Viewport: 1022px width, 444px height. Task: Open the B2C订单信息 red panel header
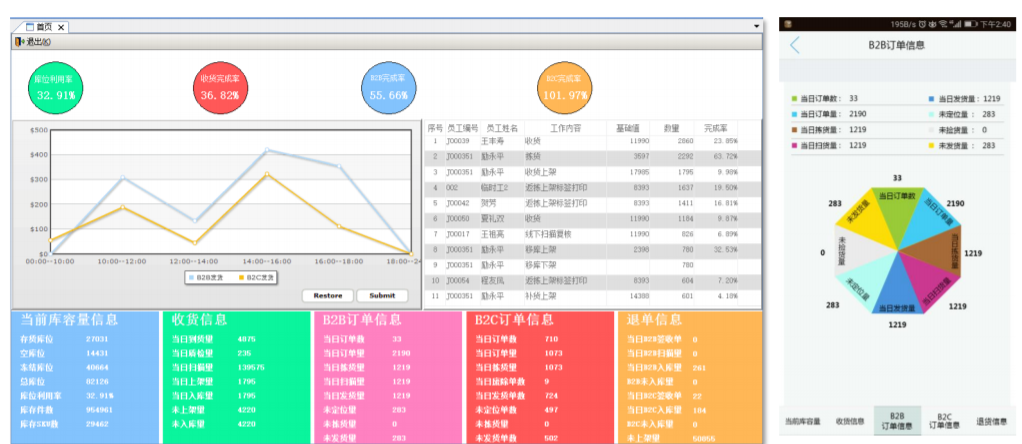pos(514,319)
